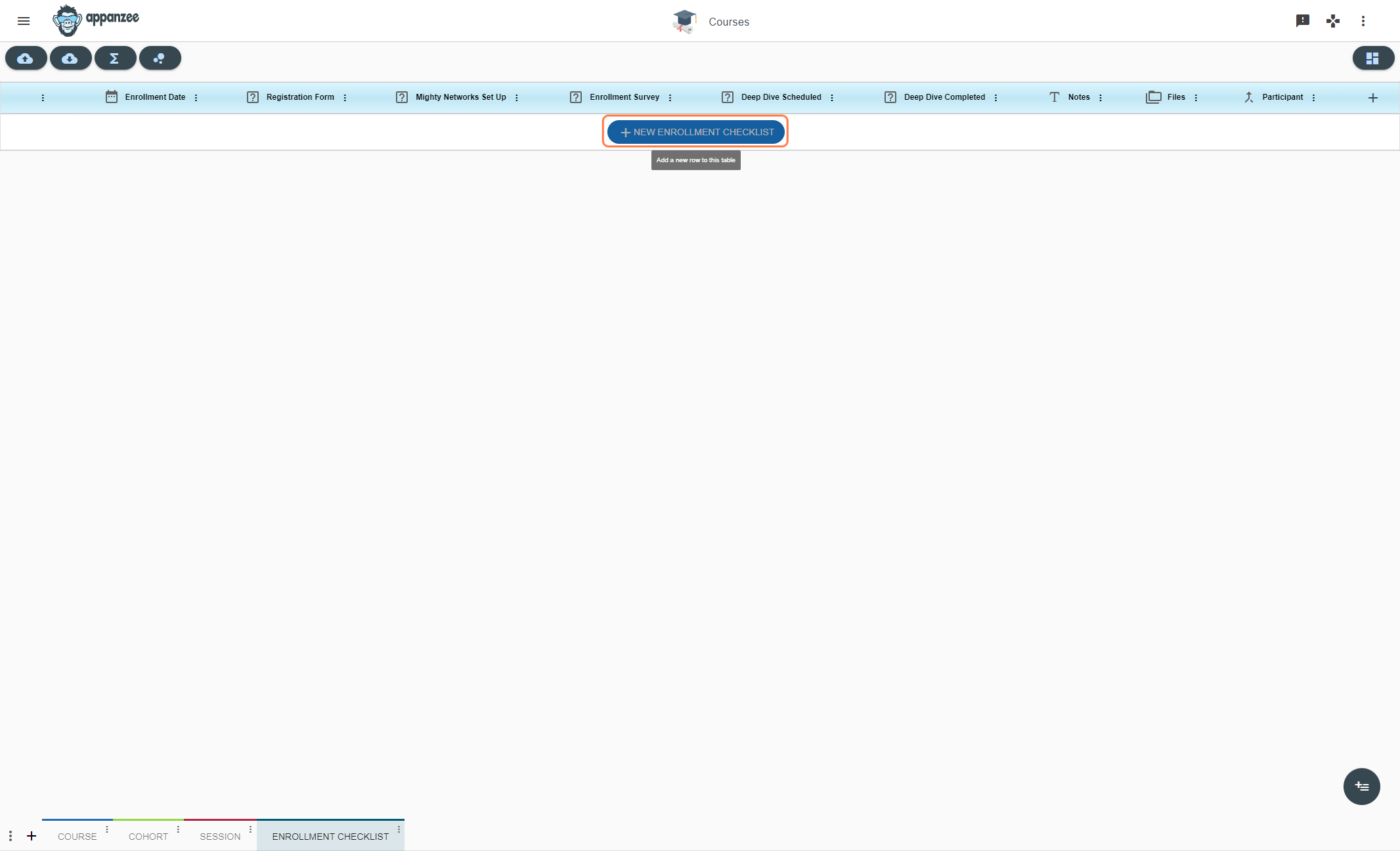The width and height of the screenshot is (1400, 851).
Task: Open Notes column options menu
Action: coord(1101,98)
